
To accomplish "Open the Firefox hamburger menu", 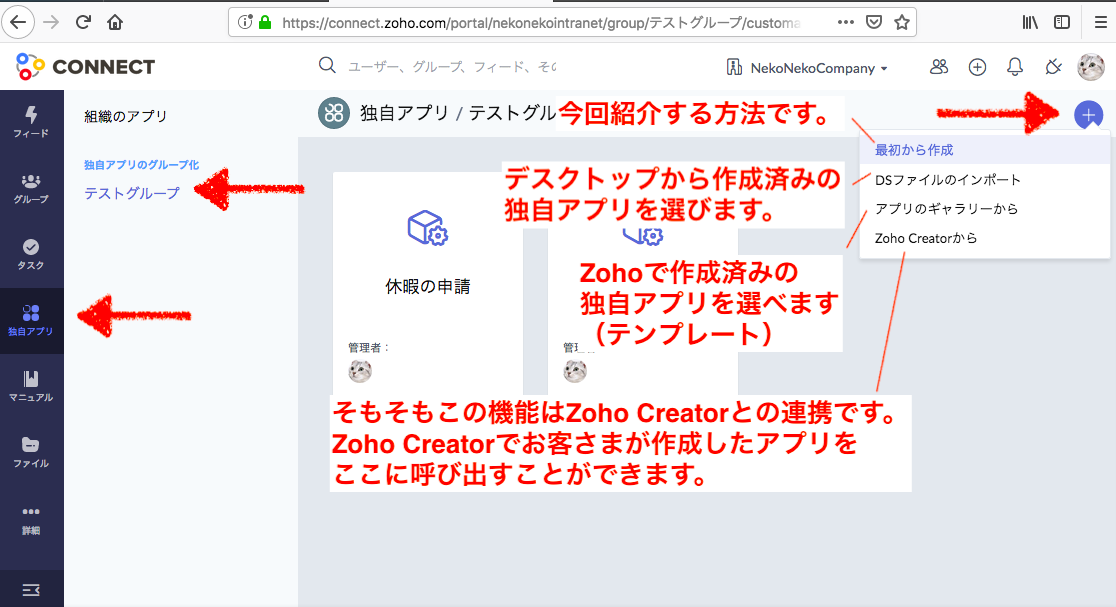I will 1100,22.
